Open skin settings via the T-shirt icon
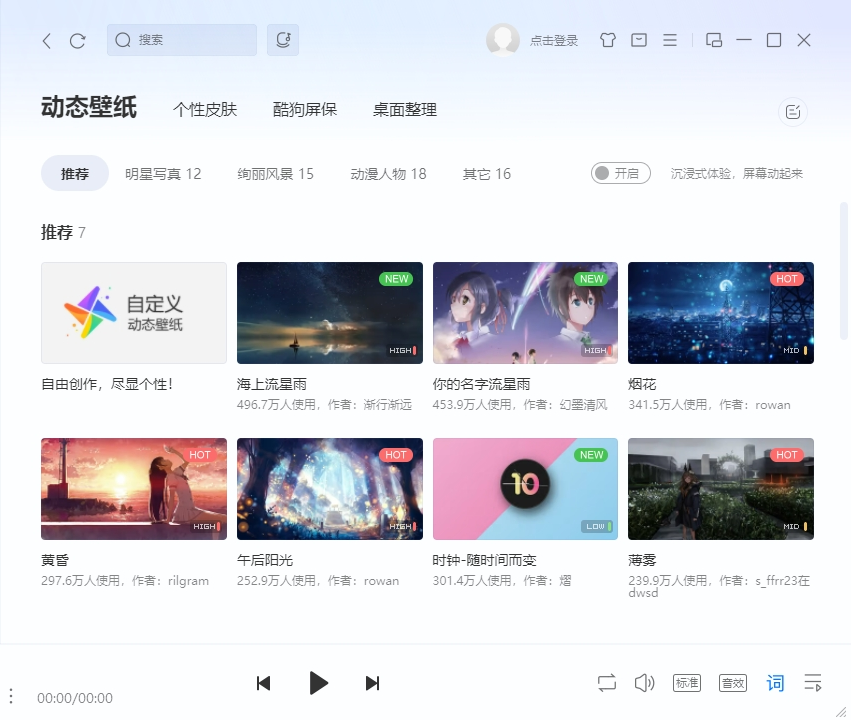 coord(607,40)
